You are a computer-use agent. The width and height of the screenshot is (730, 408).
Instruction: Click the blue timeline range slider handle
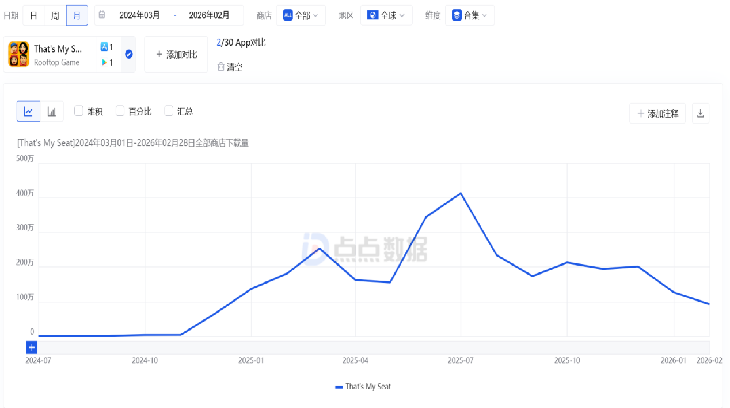coord(31,347)
